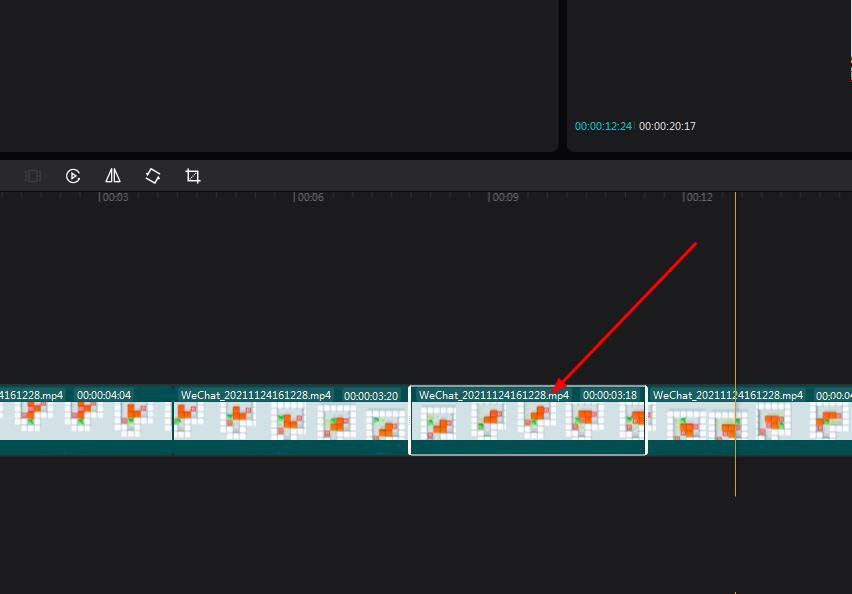Click the 00:00:03:20 duration label on the clip
Screen dimensions: 852x594
(x=371, y=396)
